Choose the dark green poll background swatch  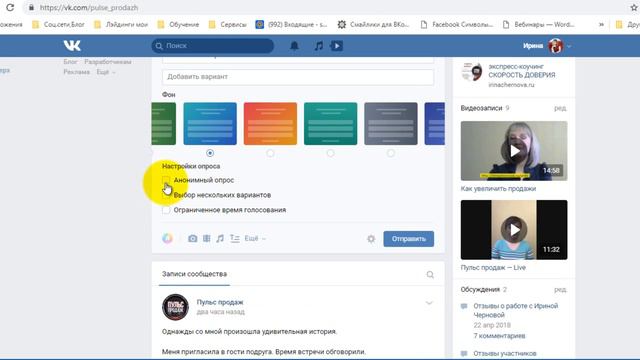click(x=164, y=124)
